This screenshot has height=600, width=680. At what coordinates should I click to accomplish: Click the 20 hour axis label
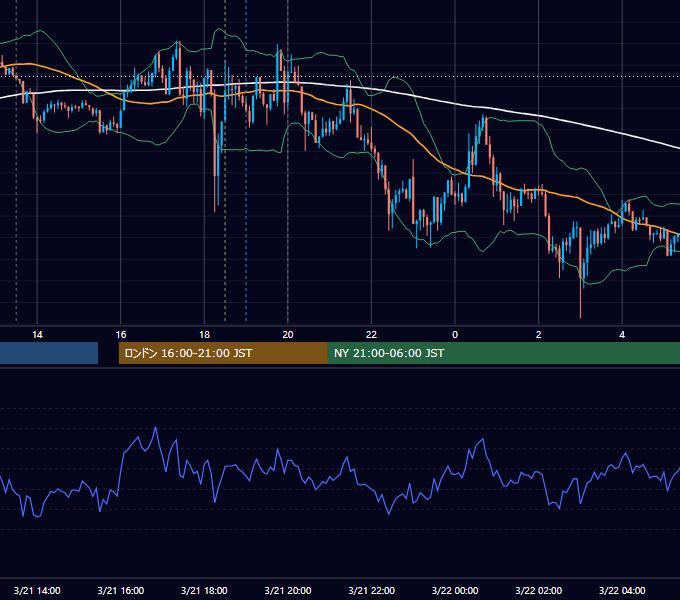pyautogui.click(x=288, y=335)
